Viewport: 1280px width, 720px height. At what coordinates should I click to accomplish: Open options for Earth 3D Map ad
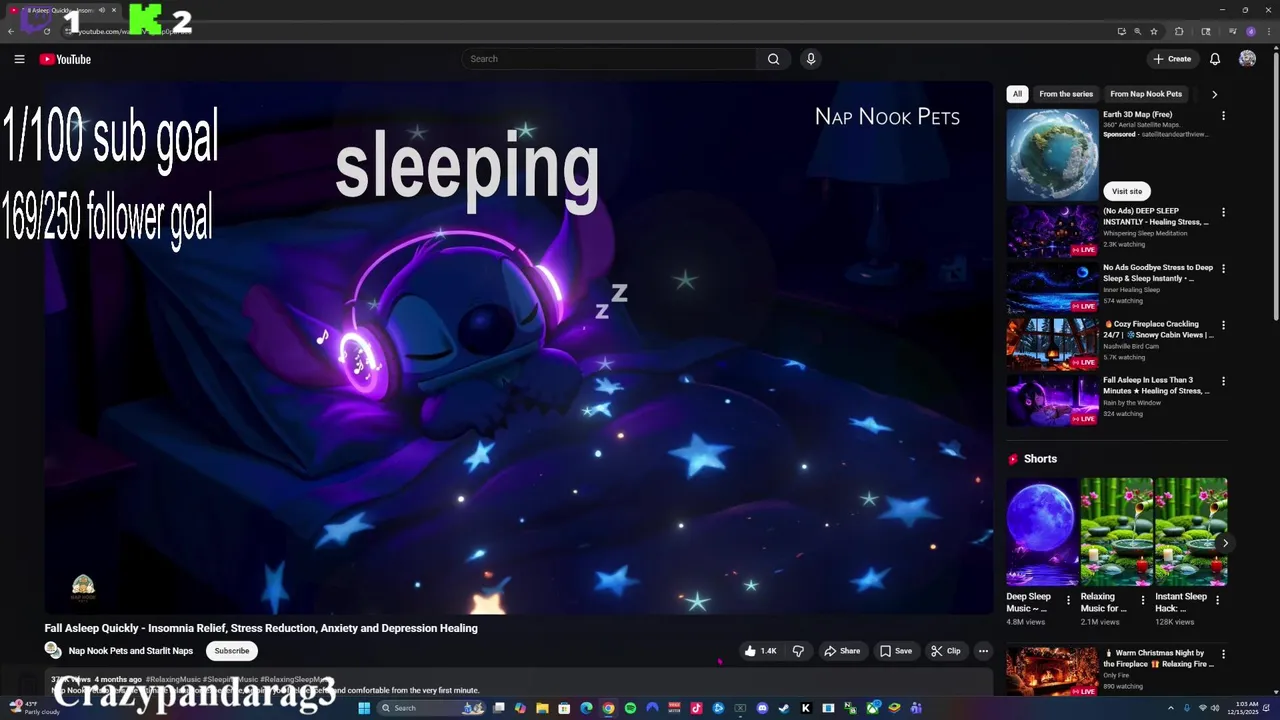point(1223,116)
